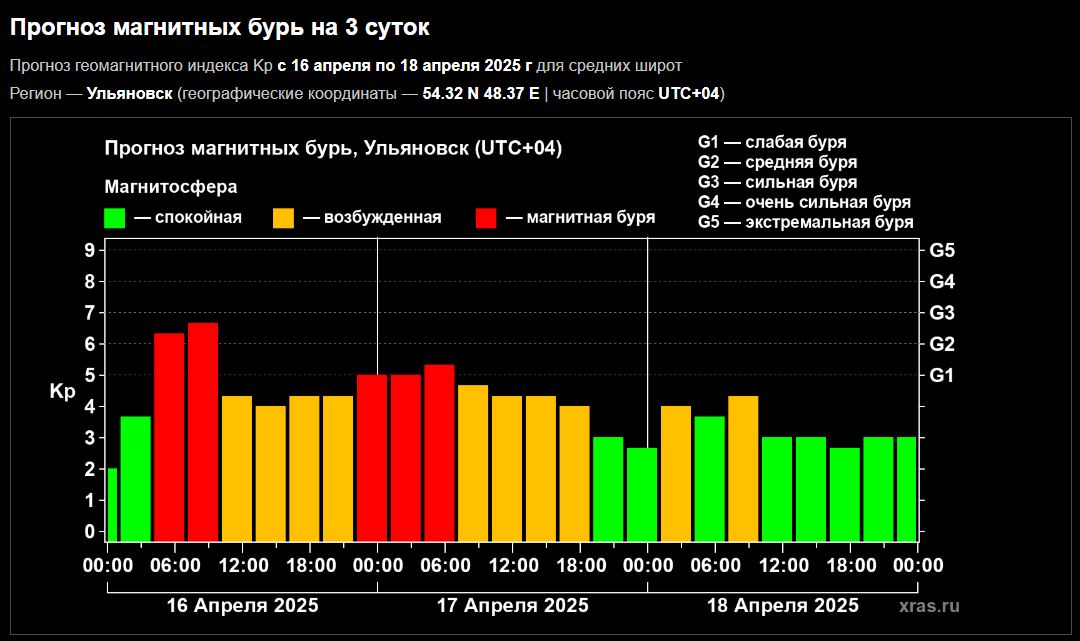
Task: Click the yellow 'возбужденная' legend swatch
Action: [x=284, y=218]
